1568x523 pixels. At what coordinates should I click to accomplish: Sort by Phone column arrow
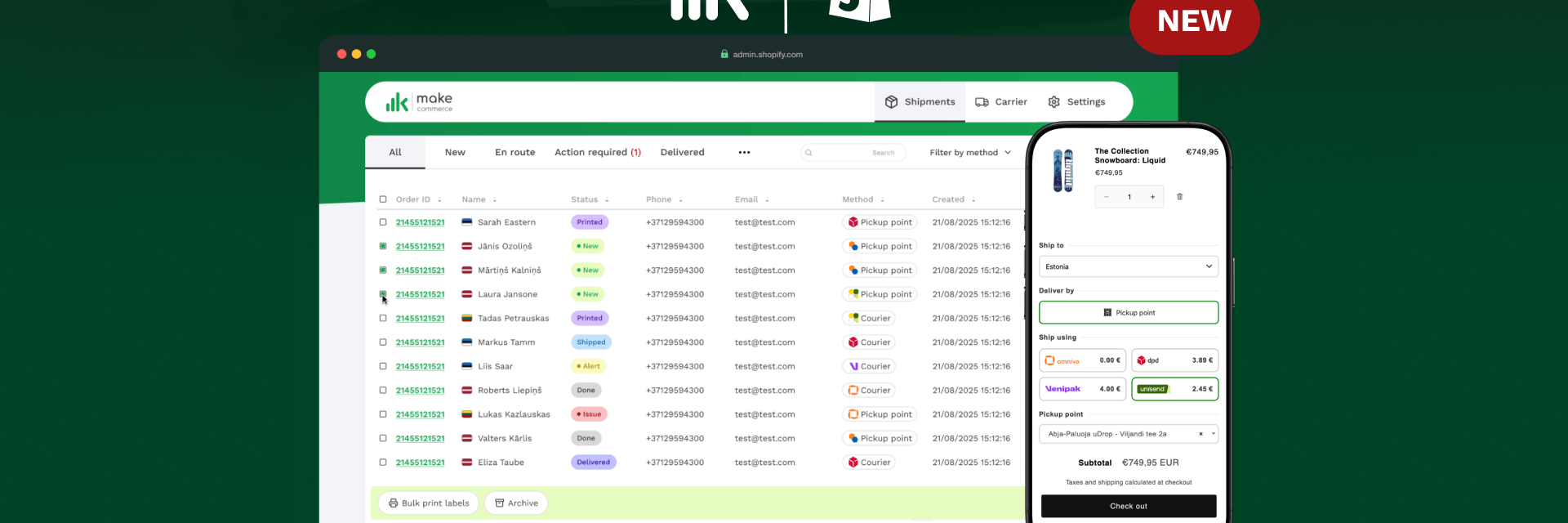[680, 200]
